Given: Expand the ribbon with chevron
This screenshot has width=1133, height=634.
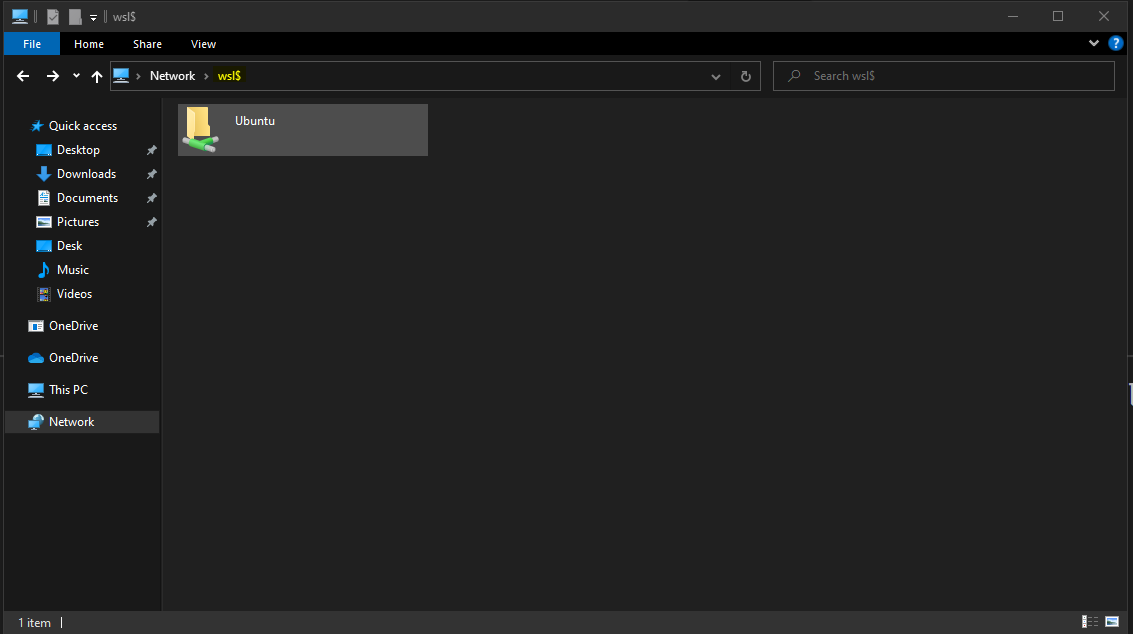Looking at the screenshot, I should click(1093, 43).
